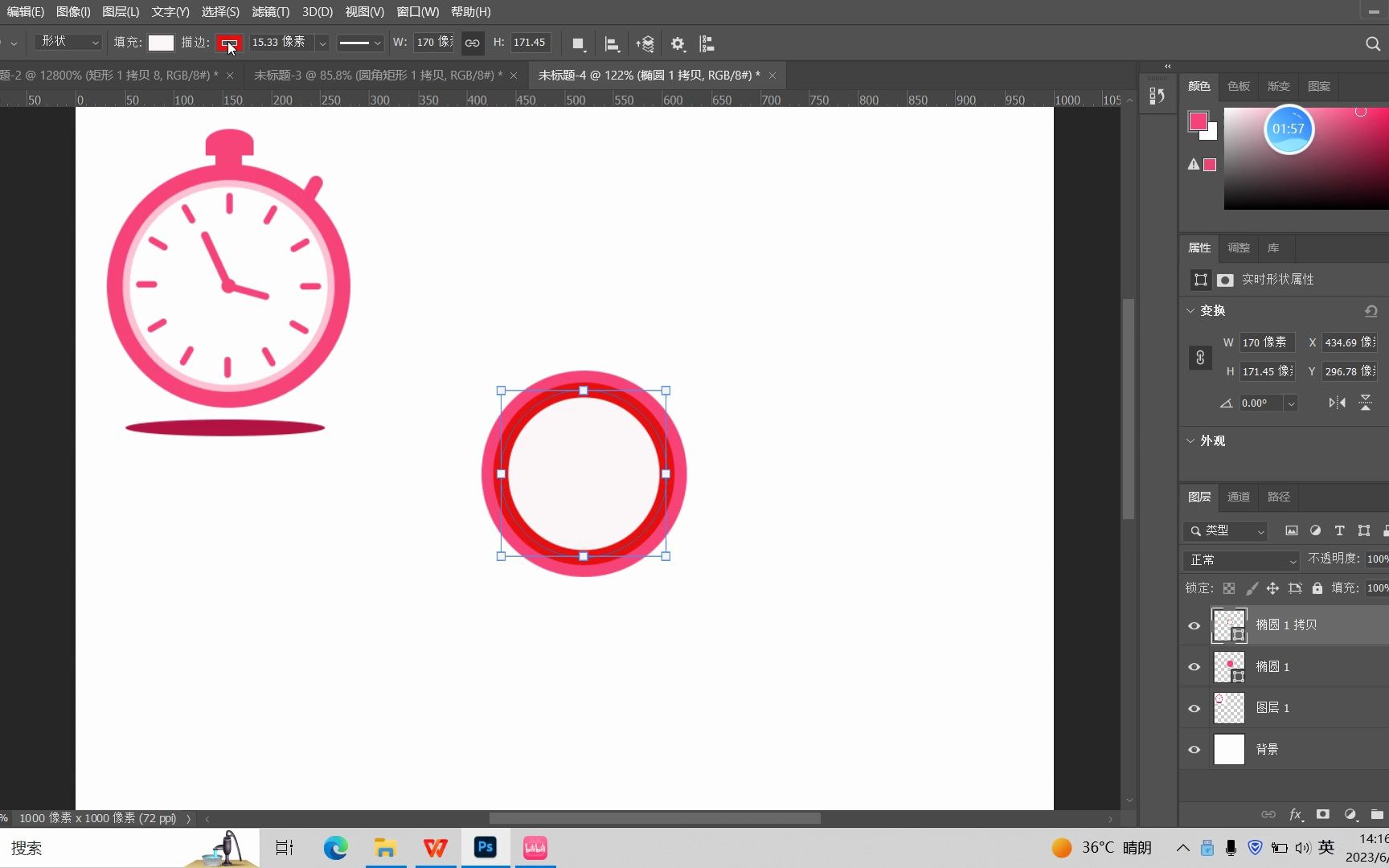Filter layers by shape icon
The height and width of the screenshot is (868, 1389).
[1364, 530]
